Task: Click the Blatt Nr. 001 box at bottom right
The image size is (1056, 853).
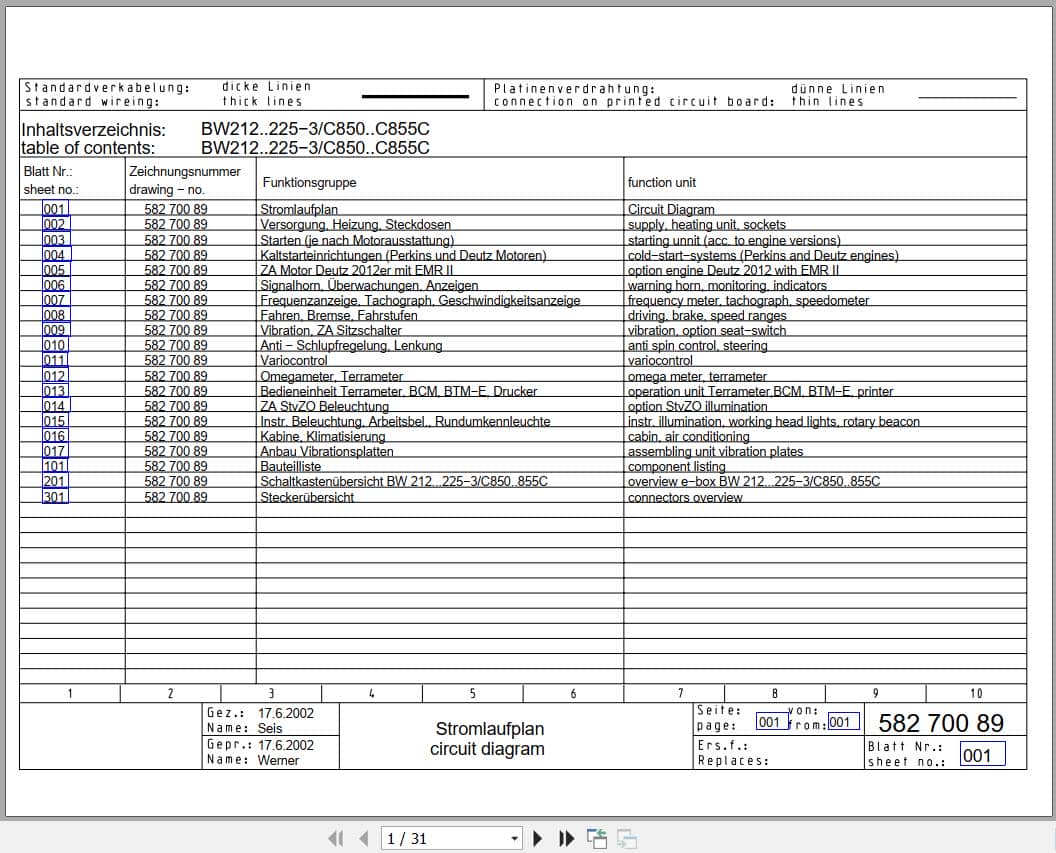Action: pos(982,755)
